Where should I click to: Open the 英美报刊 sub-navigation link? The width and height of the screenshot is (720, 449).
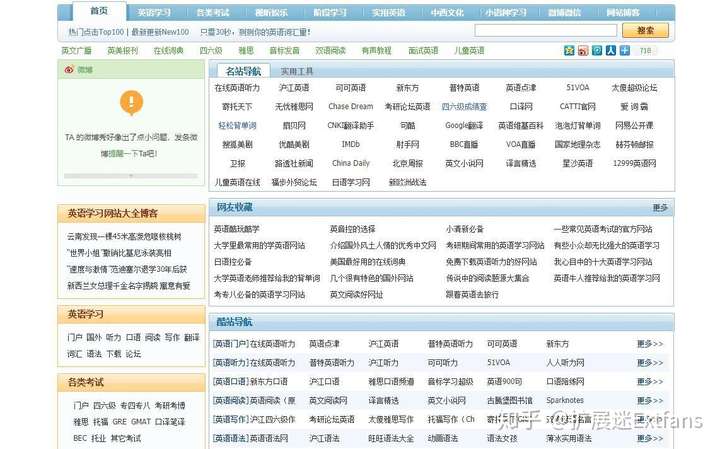click(122, 51)
